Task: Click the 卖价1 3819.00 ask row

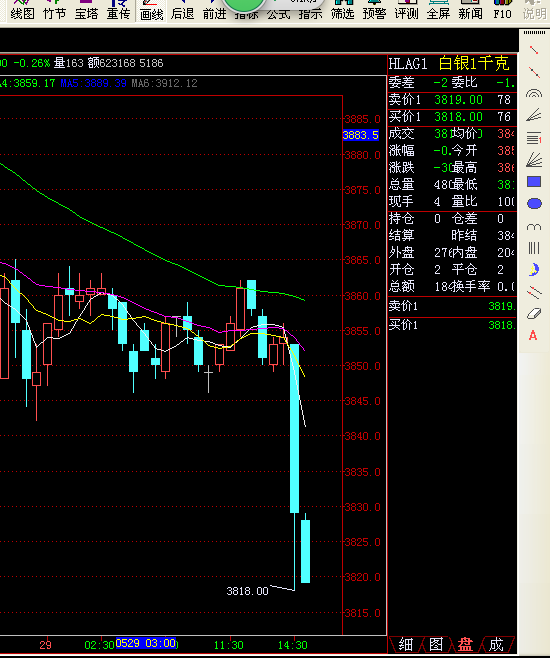Action: 452,100
